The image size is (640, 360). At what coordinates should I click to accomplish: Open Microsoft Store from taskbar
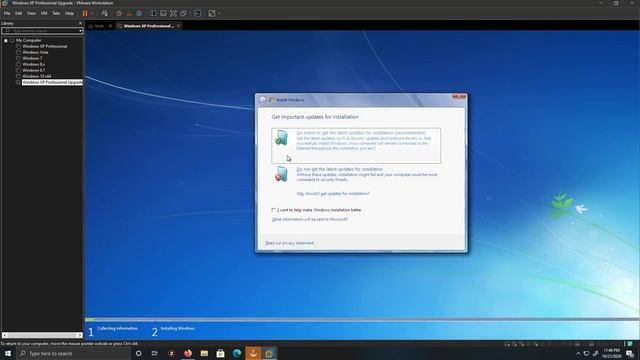tap(220, 353)
